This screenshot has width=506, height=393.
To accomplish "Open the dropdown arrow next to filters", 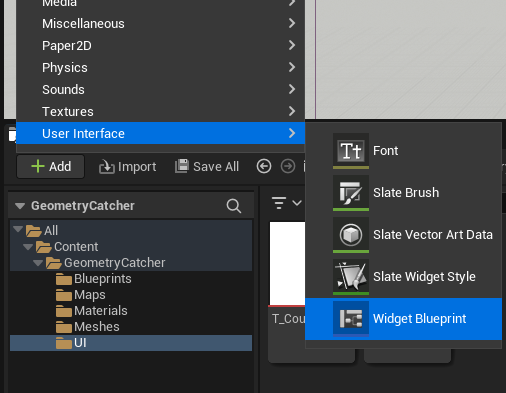I will pyautogui.click(x=297, y=203).
